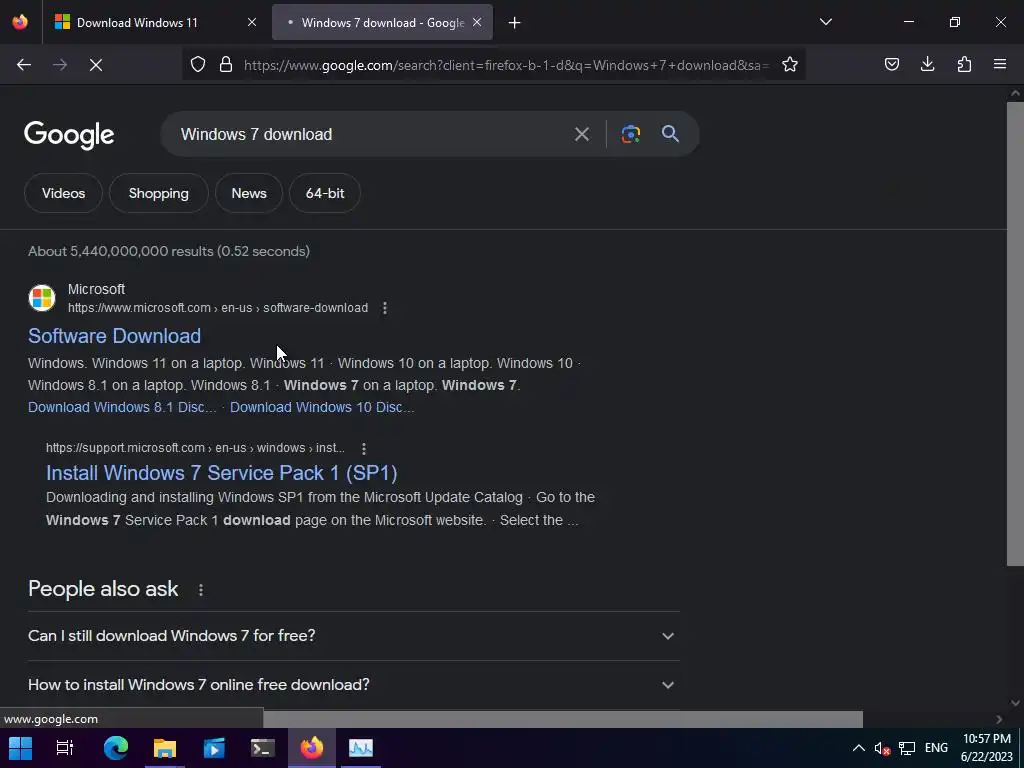Open the network tray icon
This screenshot has width=1024, height=768.
pyautogui.click(x=906, y=748)
